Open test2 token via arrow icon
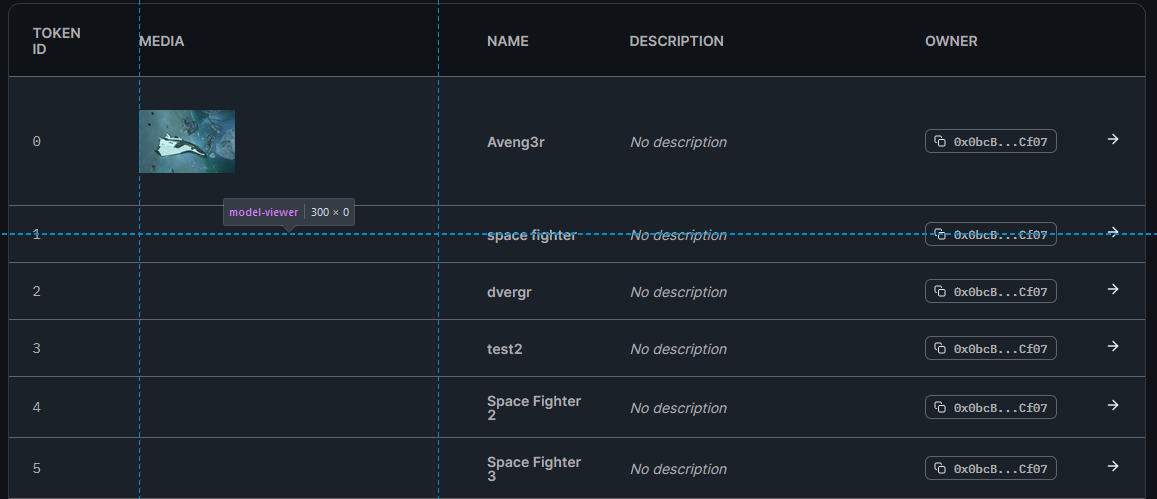The image size is (1157, 499). pos(1113,346)
